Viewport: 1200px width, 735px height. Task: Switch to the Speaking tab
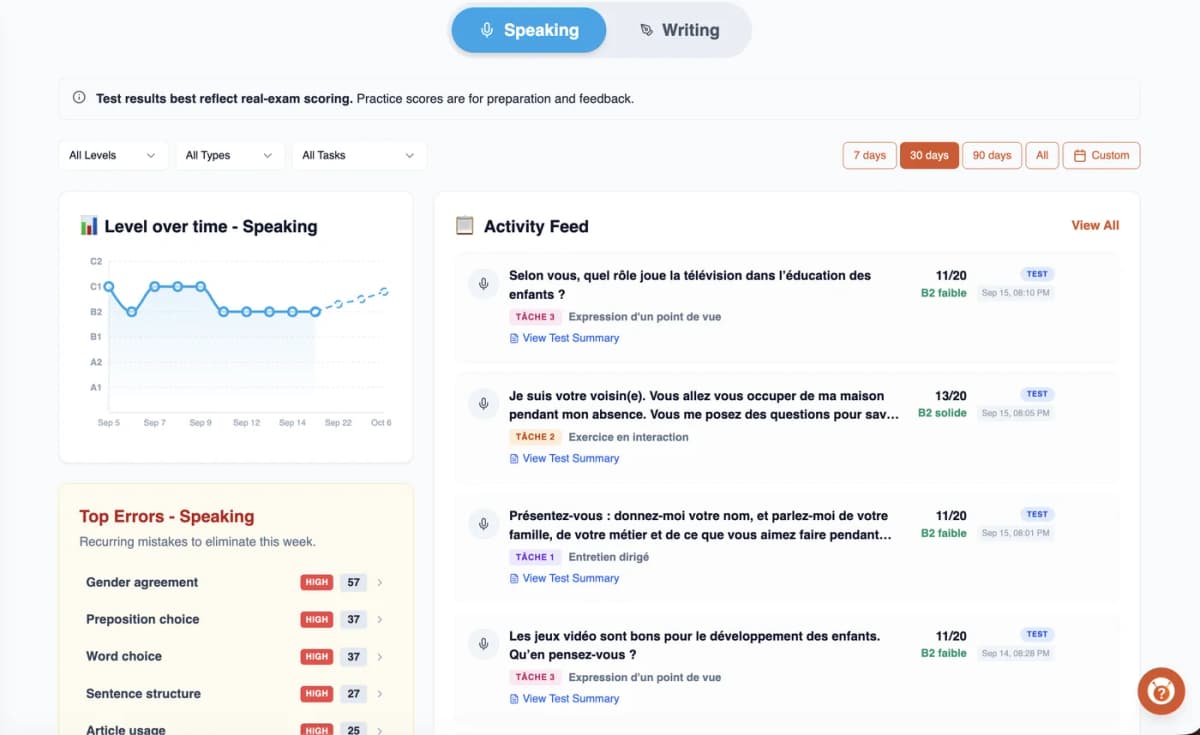click(528, 30)
